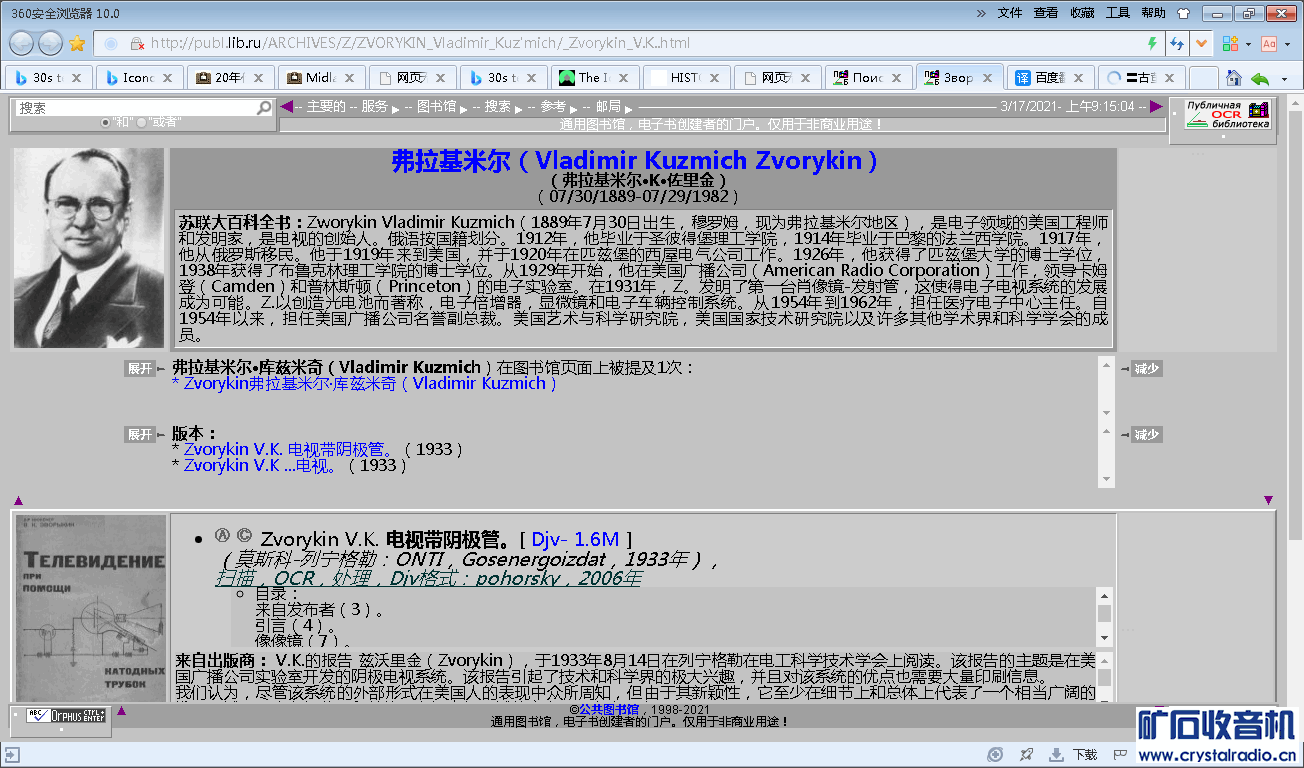Download the Djv- 1.6M file link
This screenshot has width=1304, height=768.
[575, 539]
